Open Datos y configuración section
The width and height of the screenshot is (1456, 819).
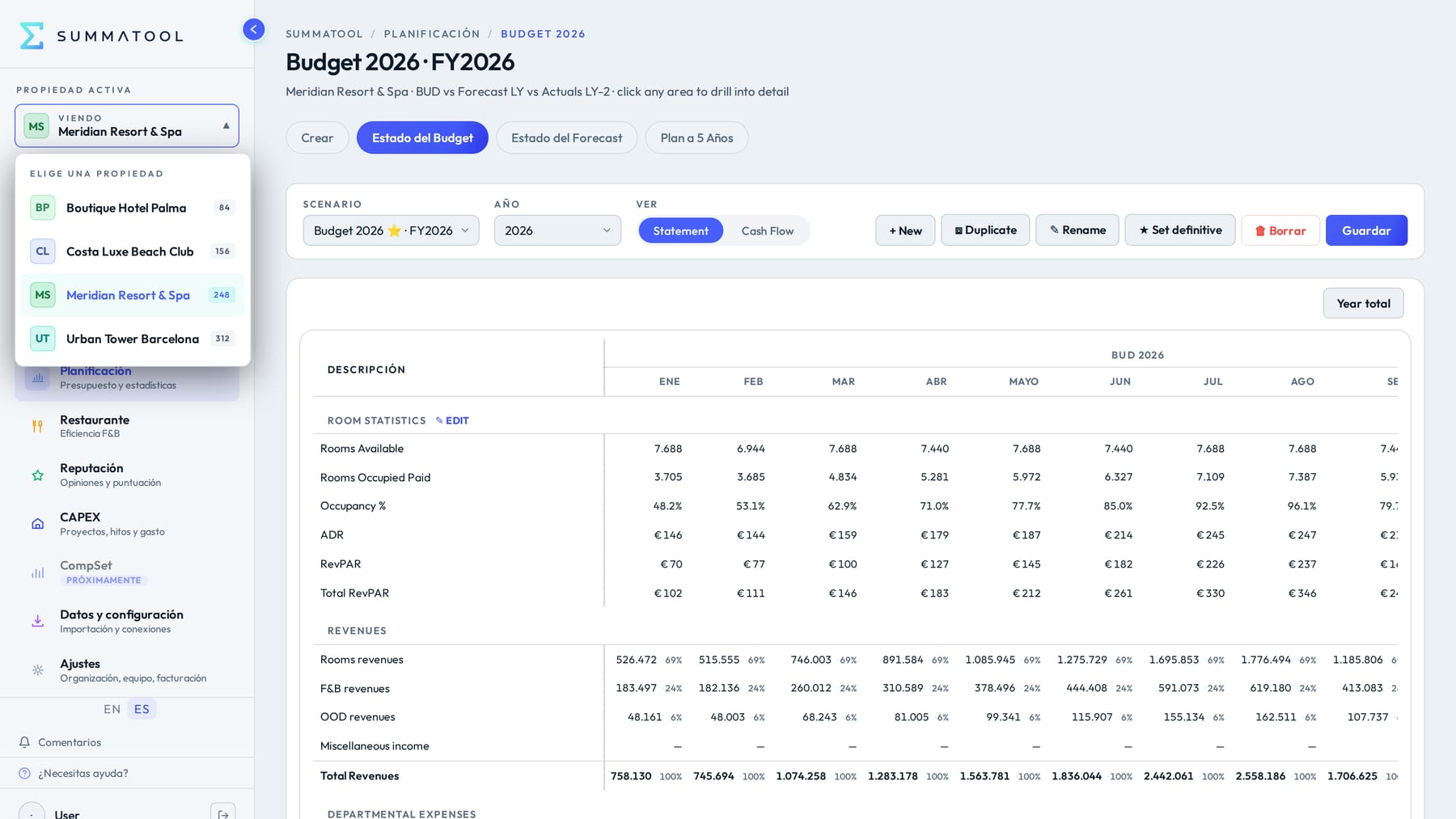click(x=127, y=621)
